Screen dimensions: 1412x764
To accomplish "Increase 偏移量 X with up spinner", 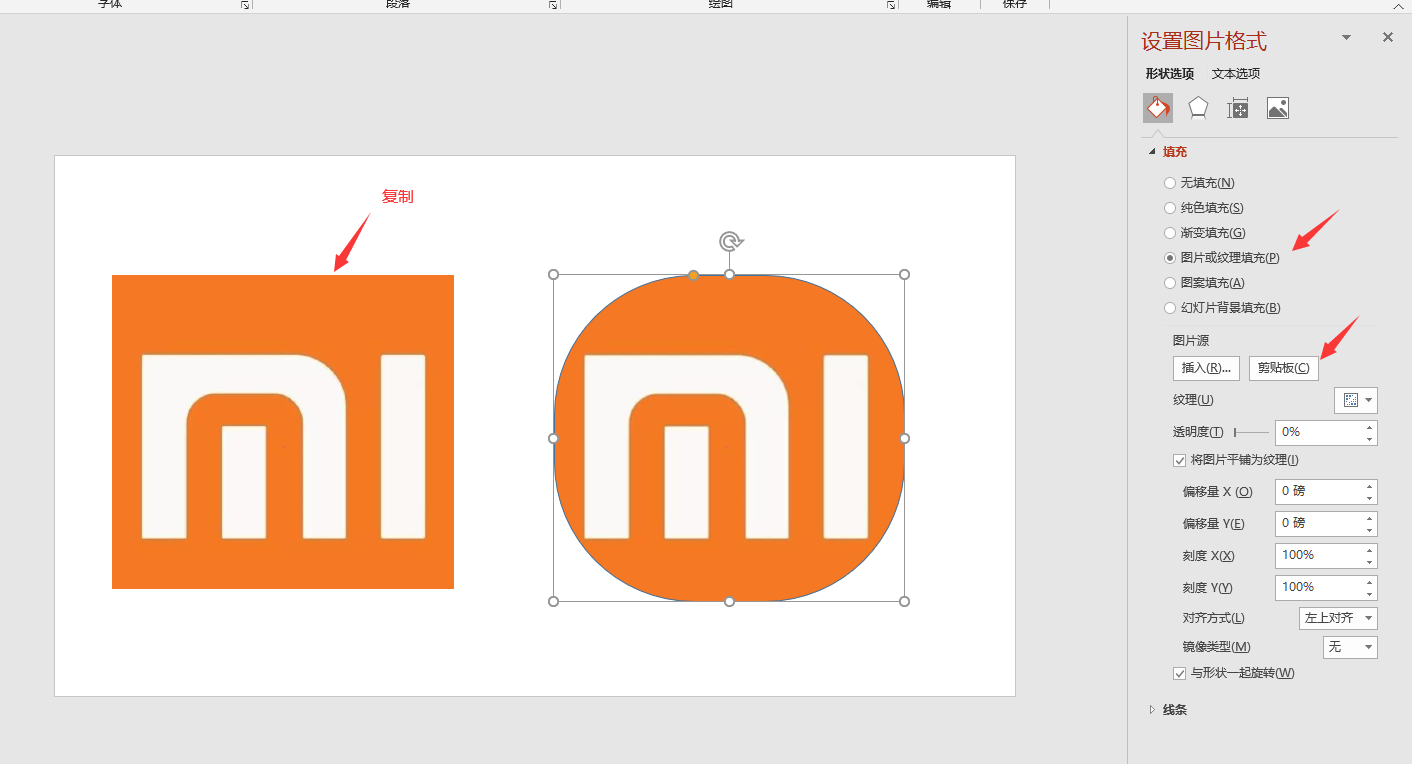I will click(x=1369, y=486).
